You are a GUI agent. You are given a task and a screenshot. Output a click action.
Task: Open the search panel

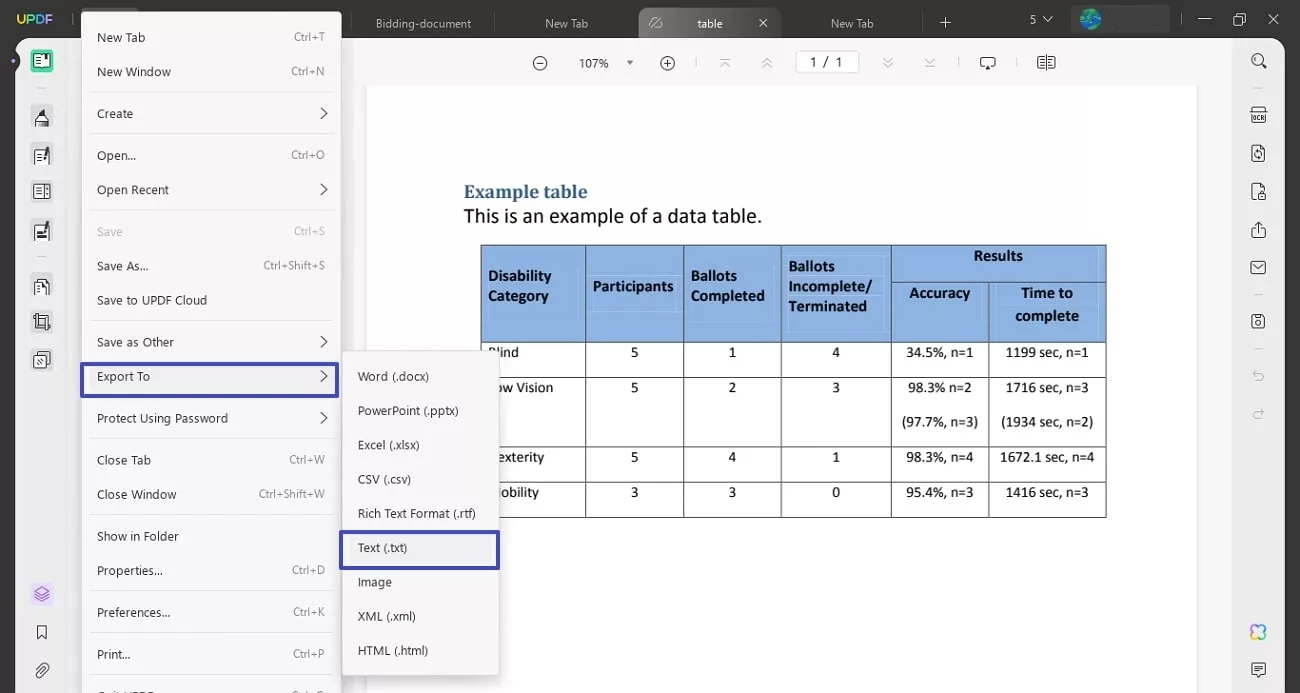coord(1258,60)
